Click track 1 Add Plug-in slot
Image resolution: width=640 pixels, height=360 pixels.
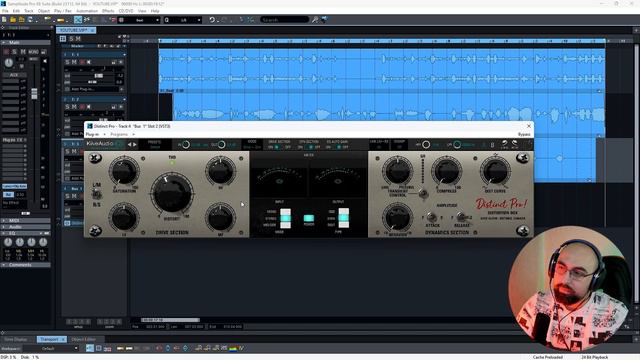pos(93,89)
